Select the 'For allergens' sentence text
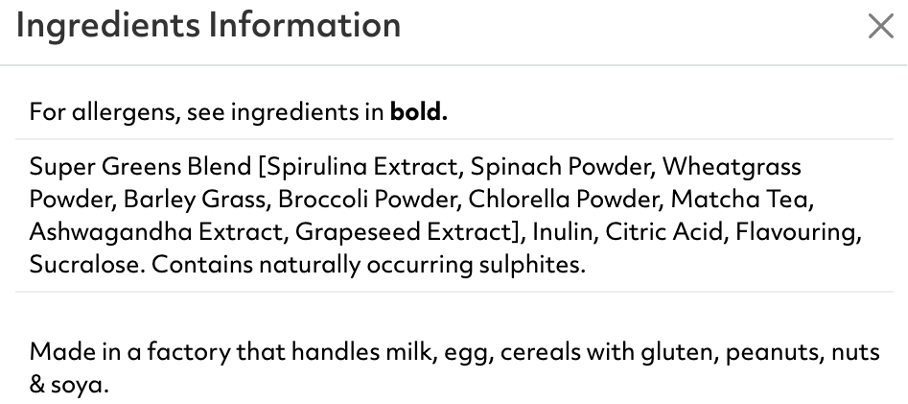The width and height of the screenshot is (908, 404). (239, 112)
